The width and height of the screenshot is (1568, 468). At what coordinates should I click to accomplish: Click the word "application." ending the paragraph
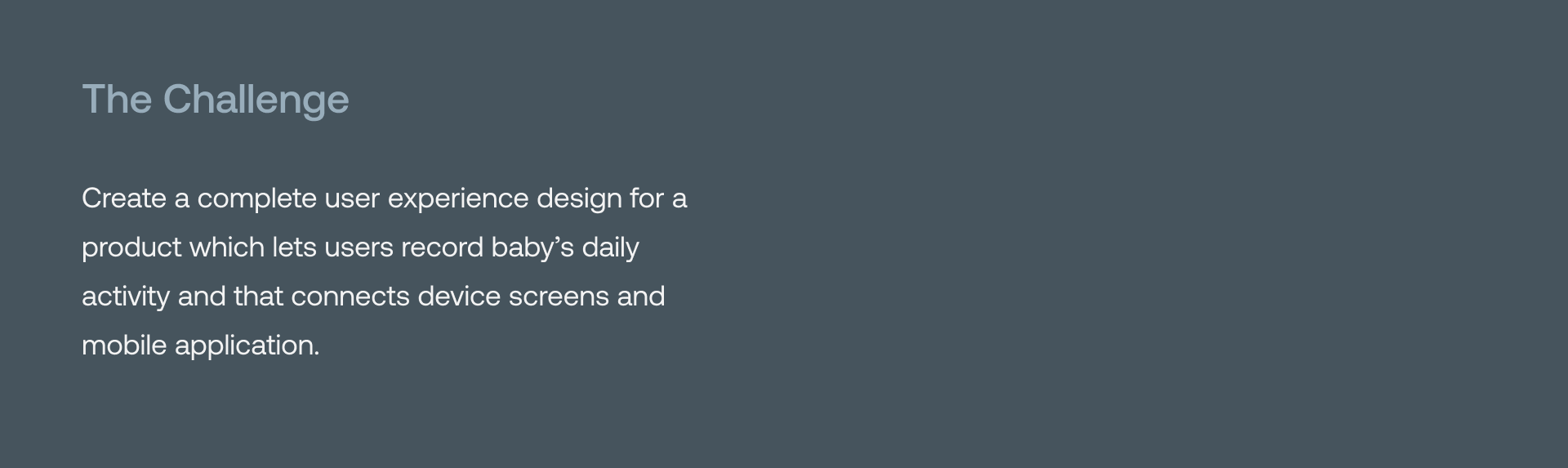click(247, 345)
